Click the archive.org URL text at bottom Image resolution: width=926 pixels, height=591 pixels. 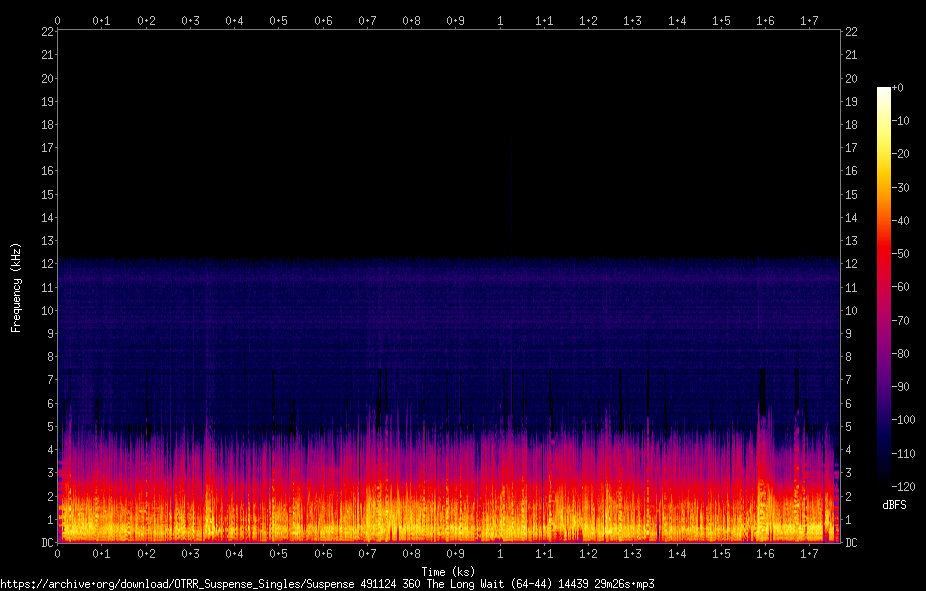point(327,584)
